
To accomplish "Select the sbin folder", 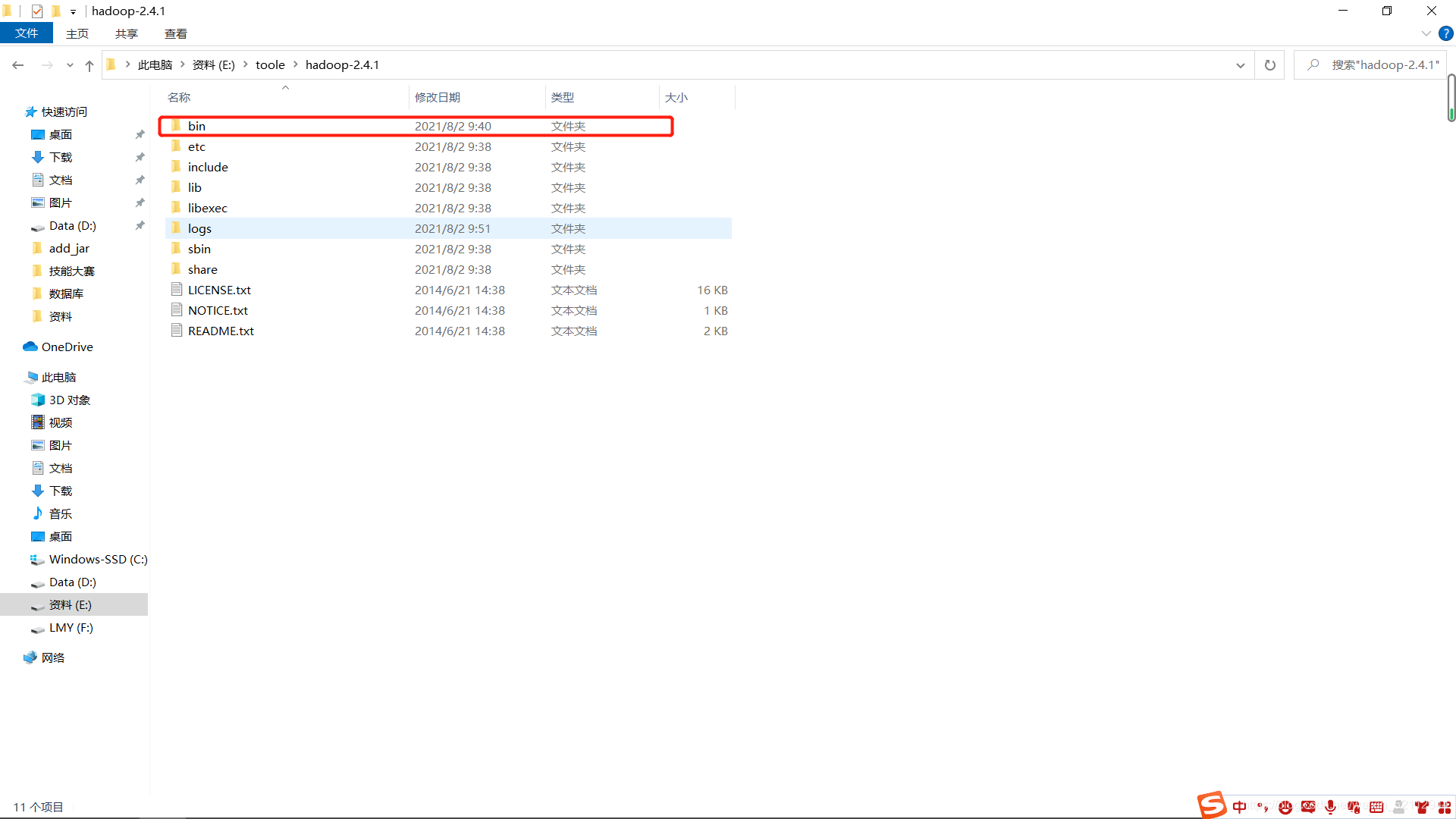I will [x=448, y=249].
